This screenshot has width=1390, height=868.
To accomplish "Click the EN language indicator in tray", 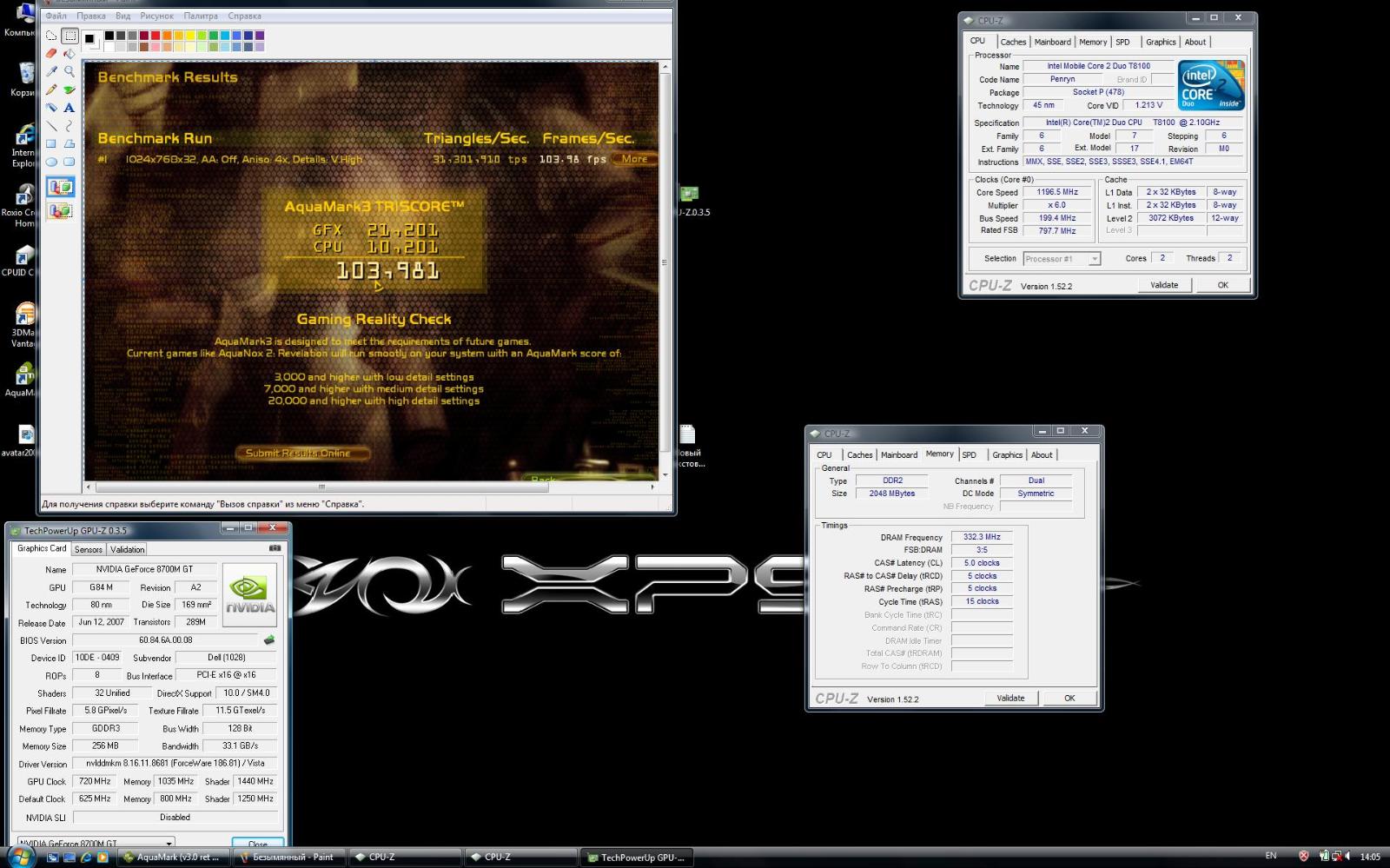I will (1272, 857).
